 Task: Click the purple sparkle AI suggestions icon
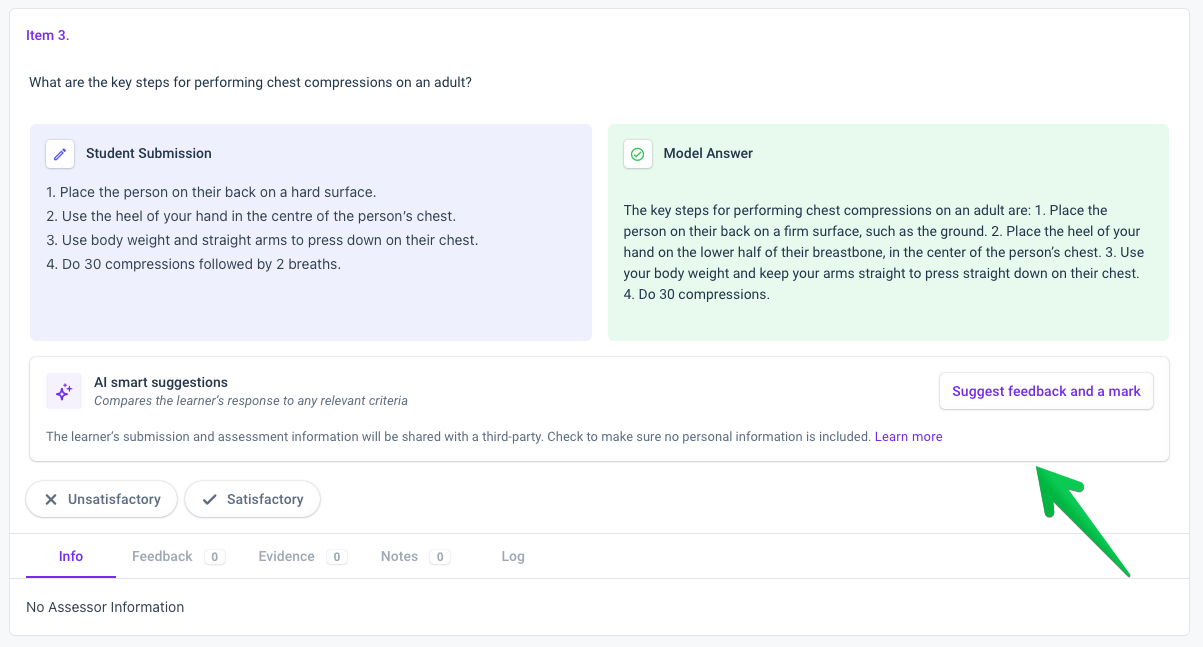point(64,391)
